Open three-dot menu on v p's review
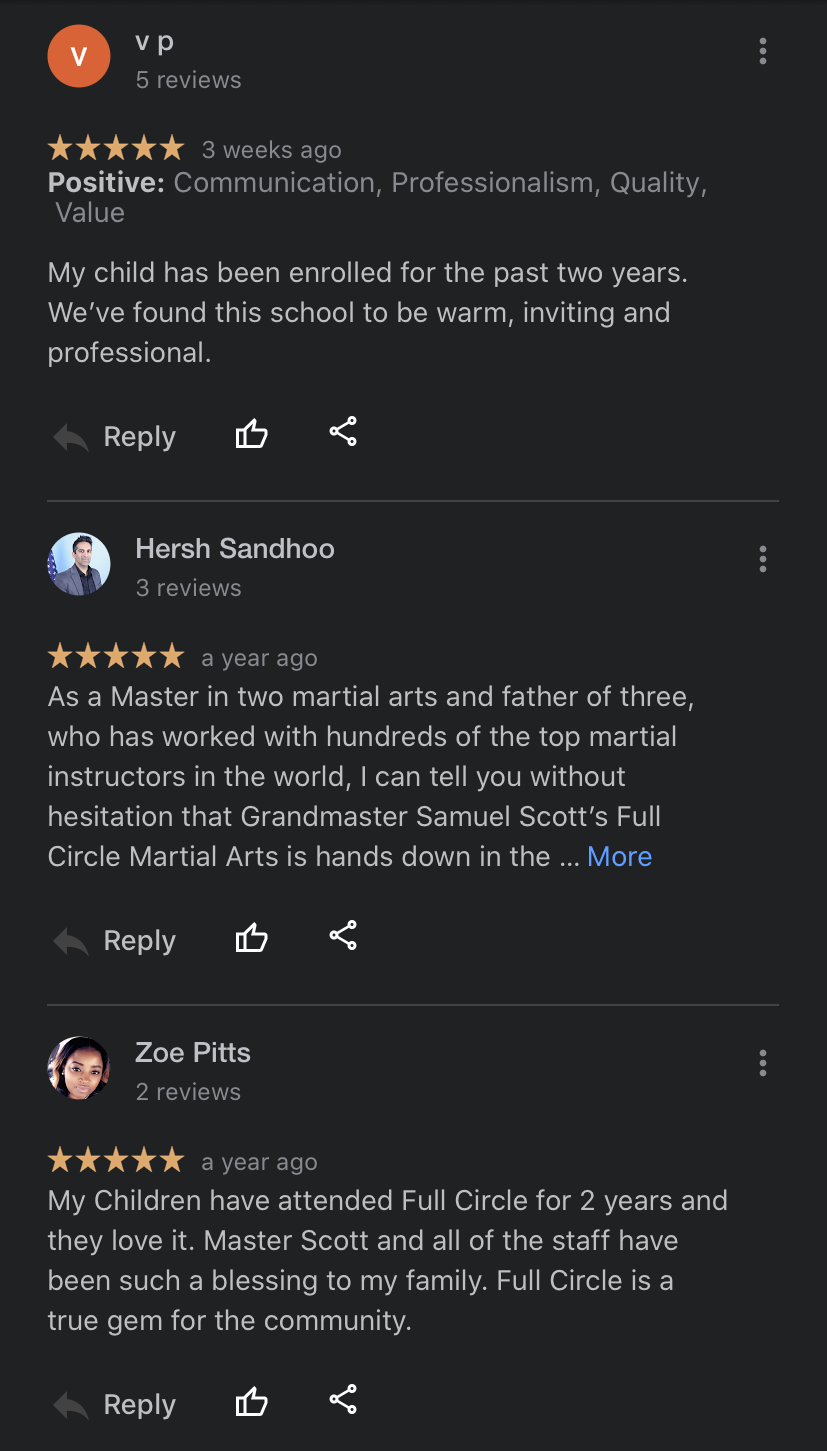The height and width of the screenshot is (1451, 827). coord(763,51)
